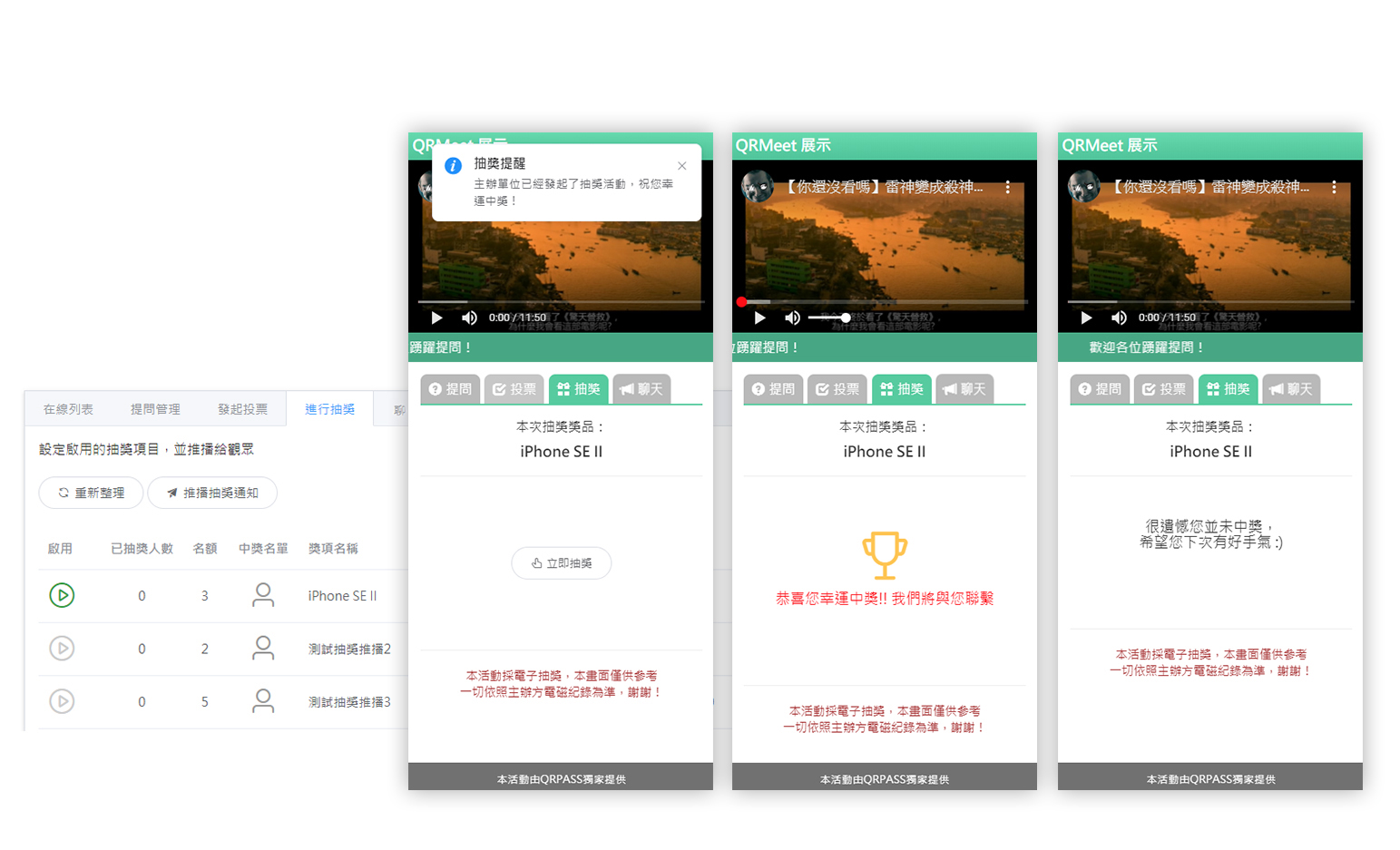Open winner list for 測試抽獎推播2 row
1400x850 pixels.
pyautogui.click(x=263, y=648)
